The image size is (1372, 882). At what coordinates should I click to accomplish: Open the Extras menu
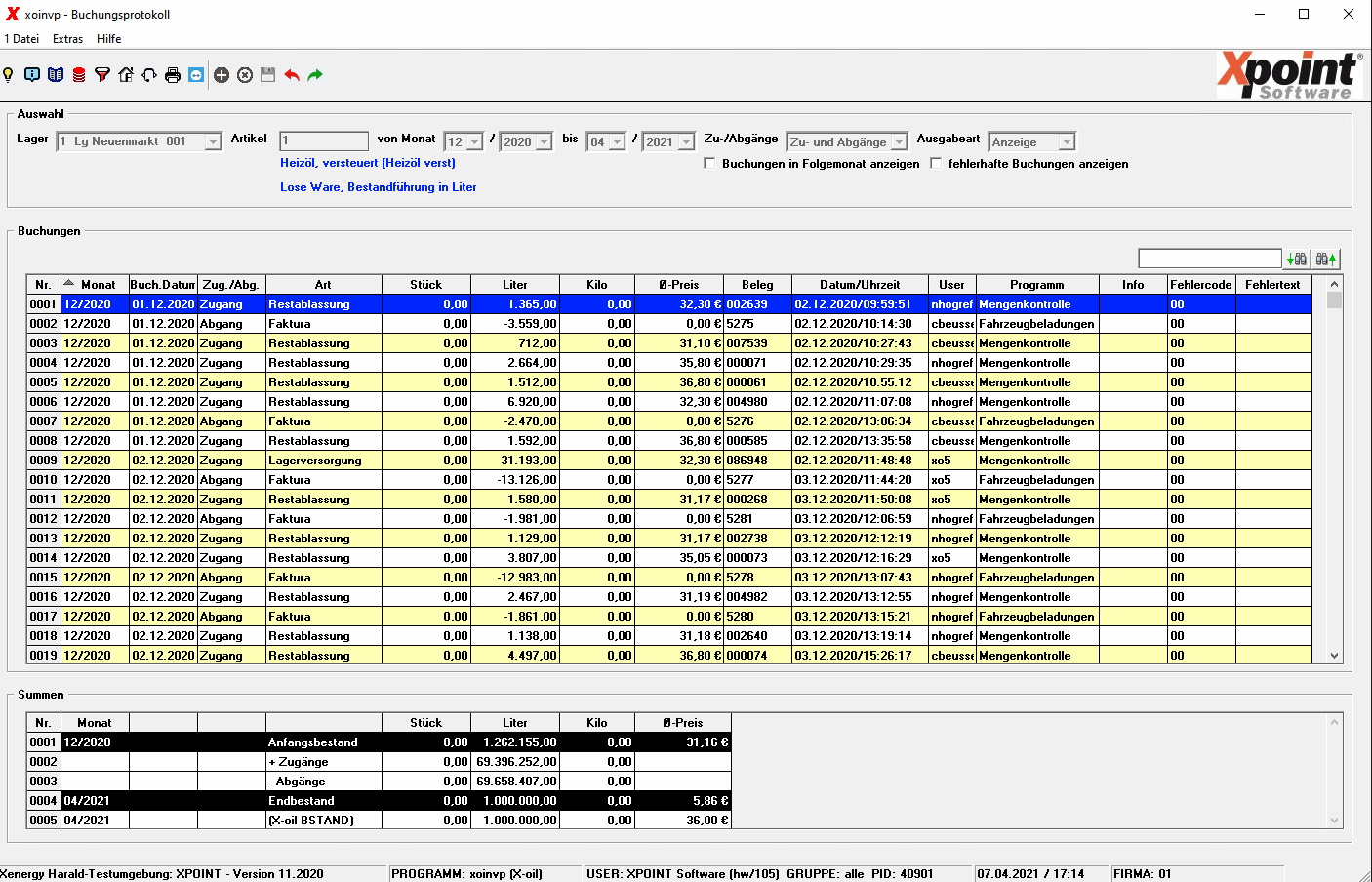click(68, 39)
